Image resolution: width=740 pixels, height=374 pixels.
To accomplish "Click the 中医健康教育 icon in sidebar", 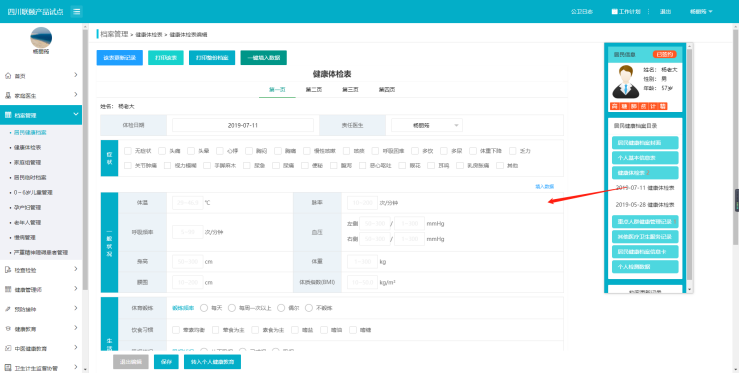I will coord(8,348).
